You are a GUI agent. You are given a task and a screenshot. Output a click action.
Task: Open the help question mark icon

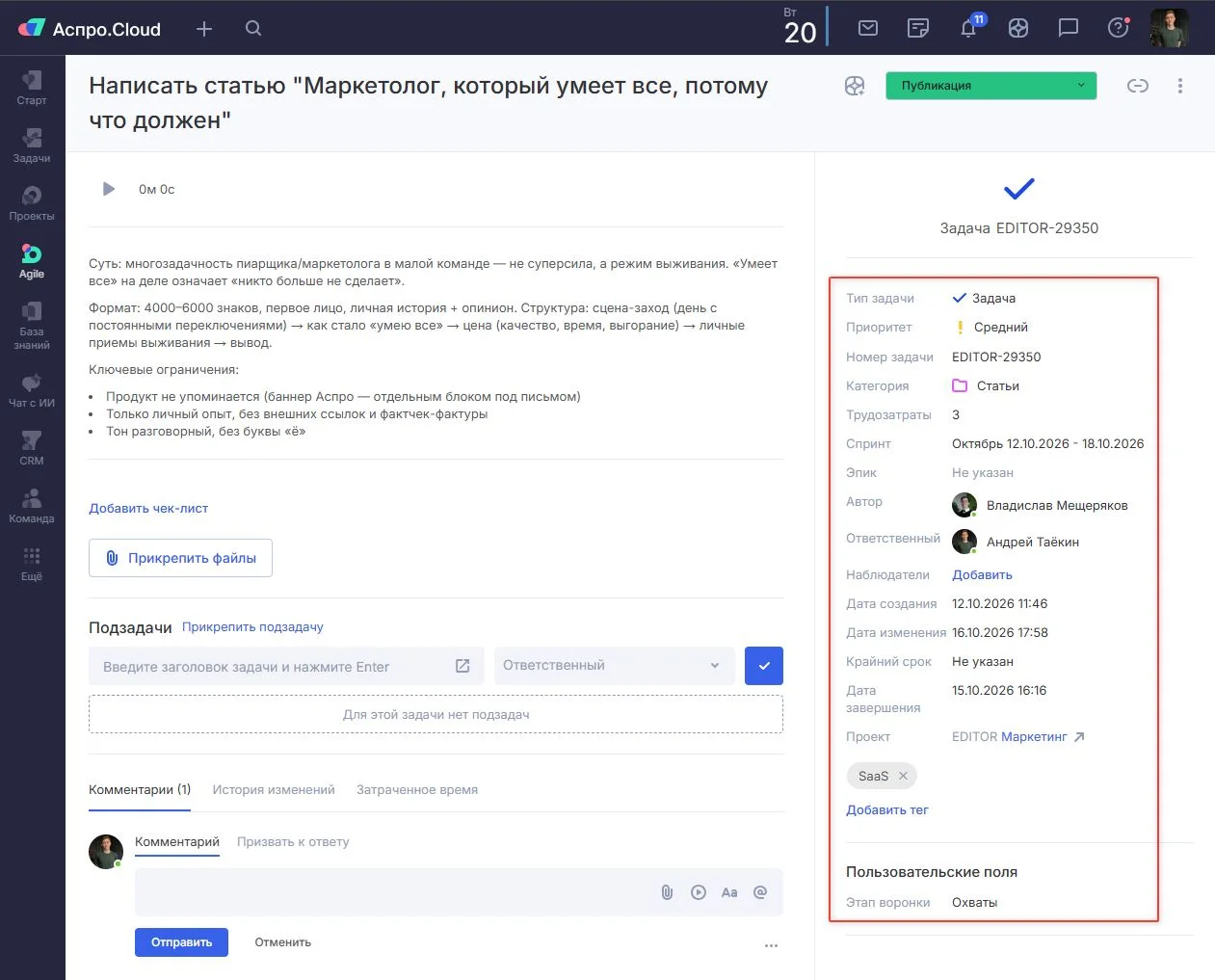pyautogui.click(x=1119, y=28)
